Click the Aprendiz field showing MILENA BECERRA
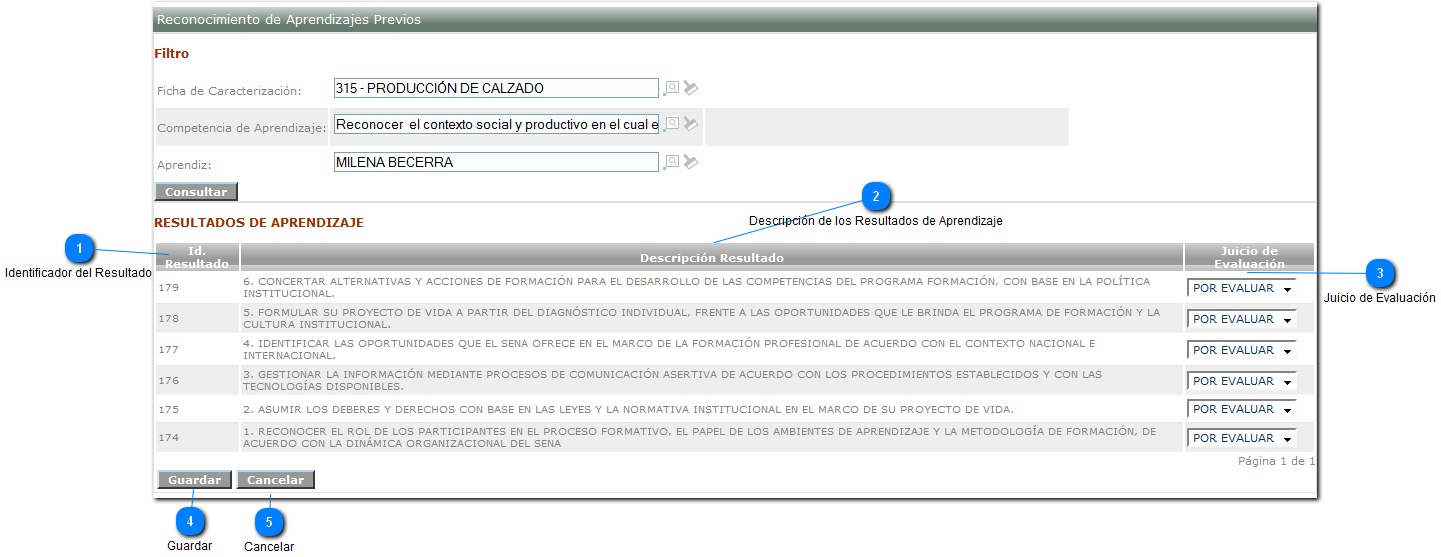 click(496, 162)
